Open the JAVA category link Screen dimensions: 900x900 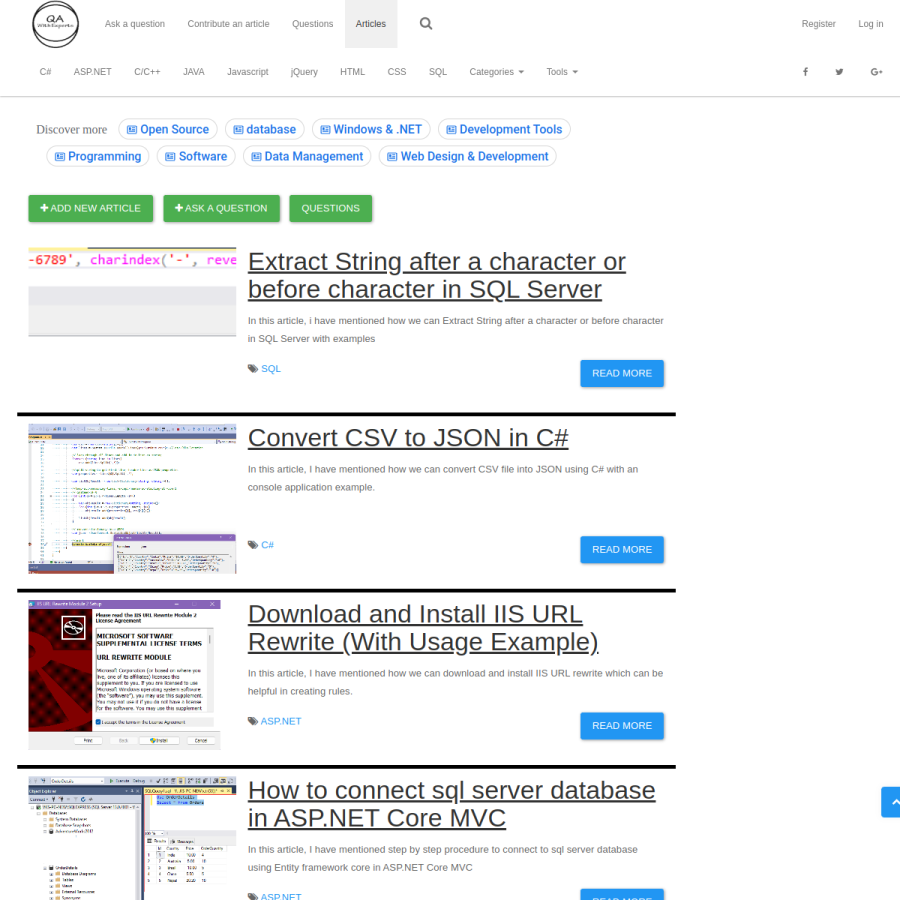[x=194, y=72]
